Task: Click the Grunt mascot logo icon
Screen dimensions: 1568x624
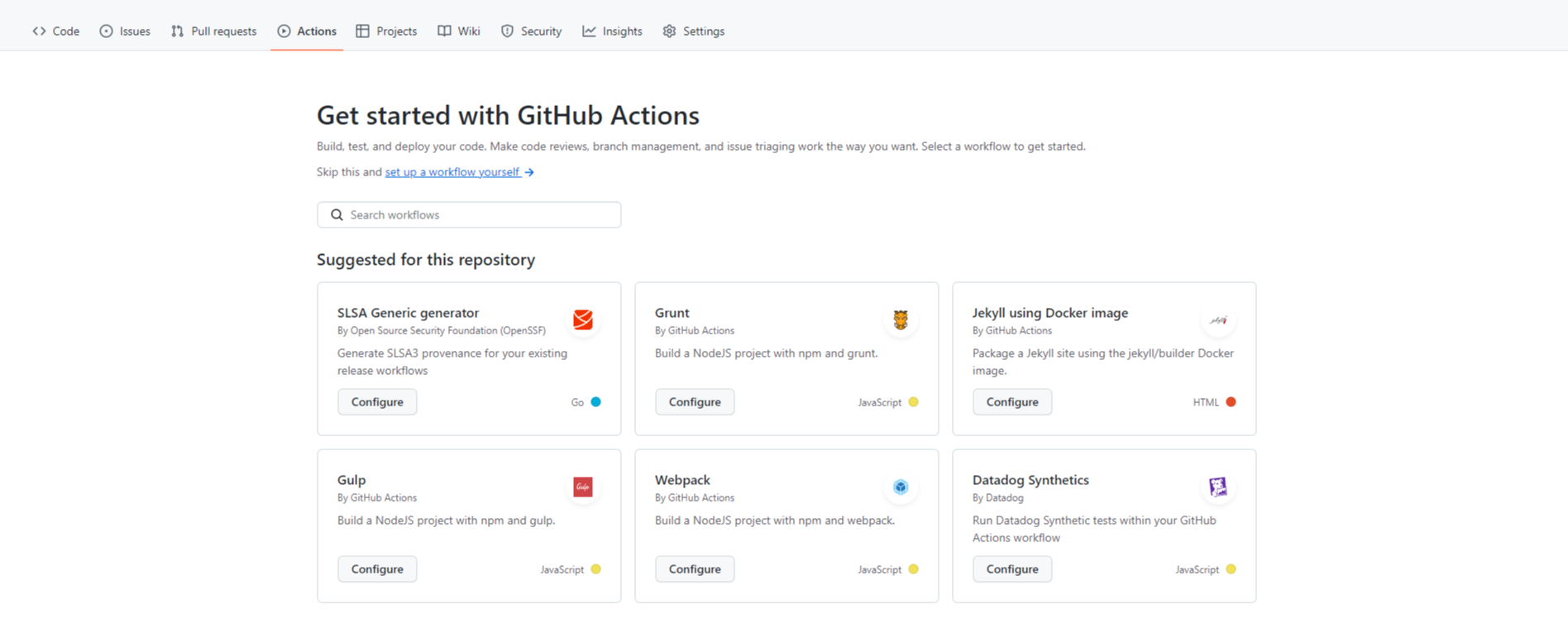Action: [x=901, y=319]
